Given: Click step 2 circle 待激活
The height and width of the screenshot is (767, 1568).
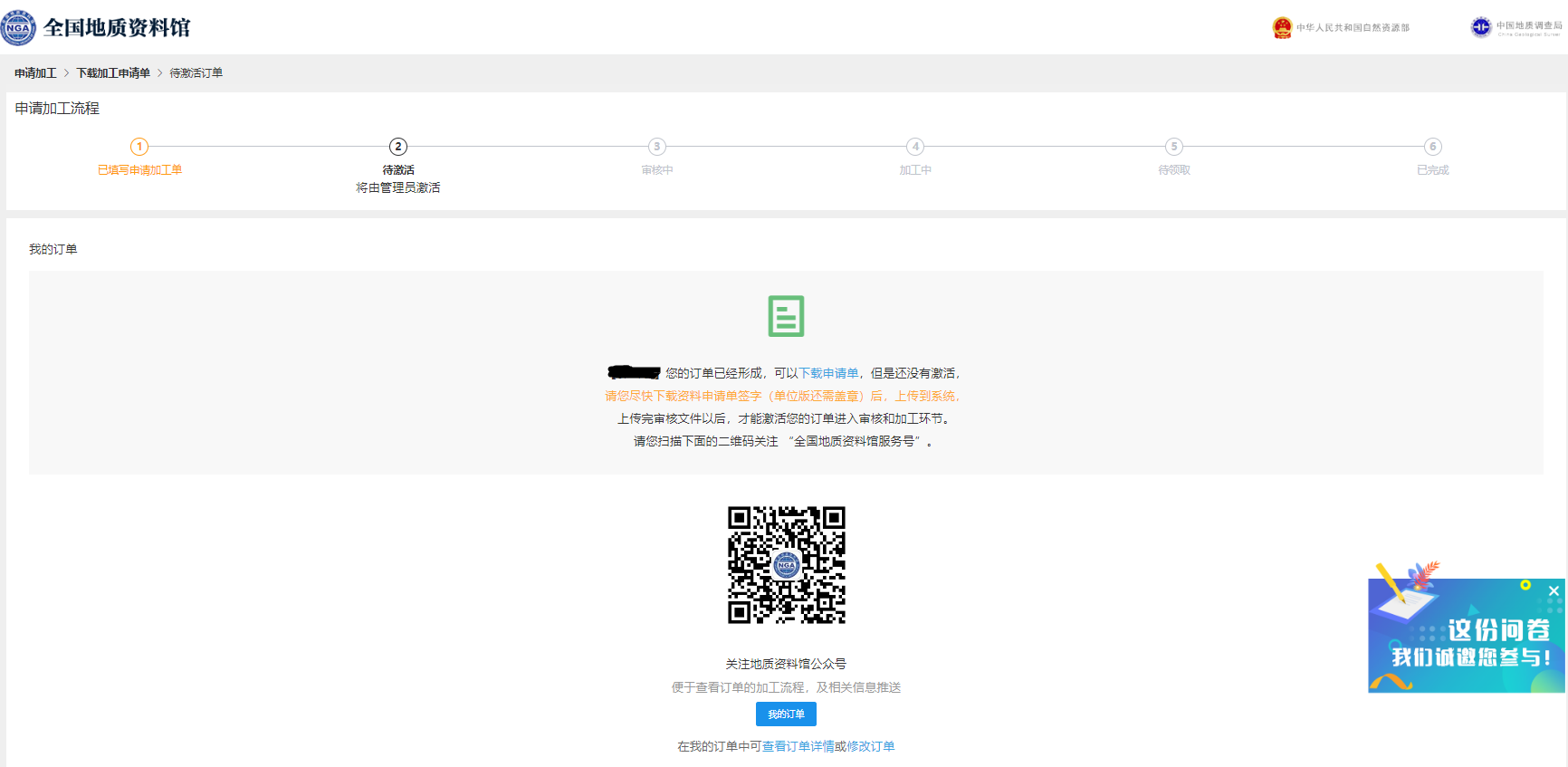Looking at the screenshot, I should click(x=398, y=147).
